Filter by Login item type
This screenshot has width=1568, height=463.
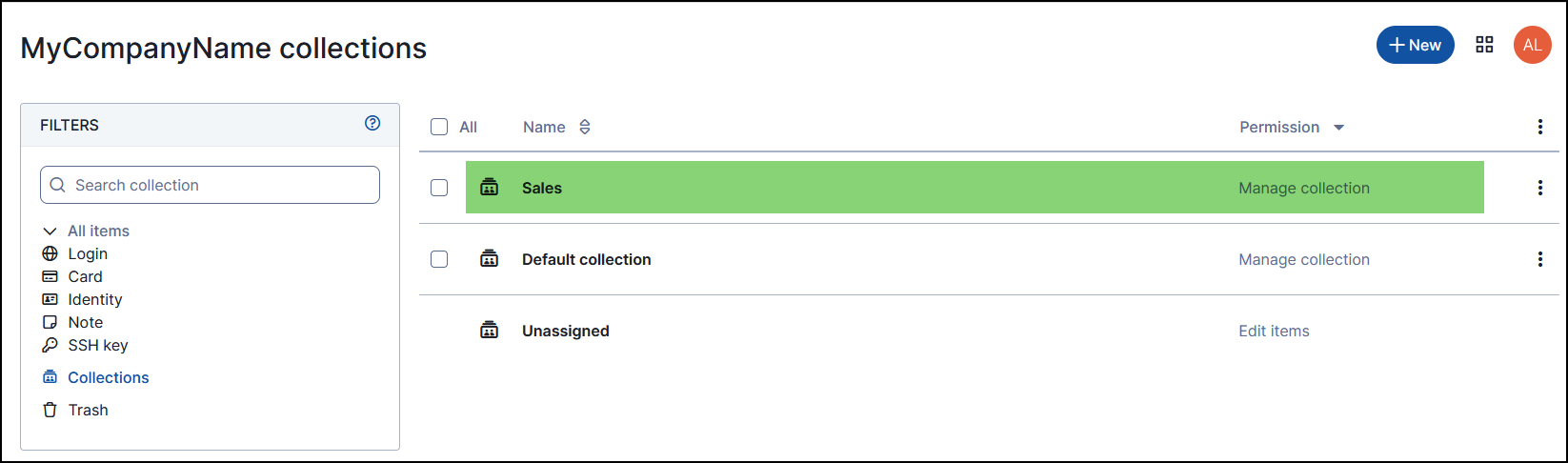[88, 253]
